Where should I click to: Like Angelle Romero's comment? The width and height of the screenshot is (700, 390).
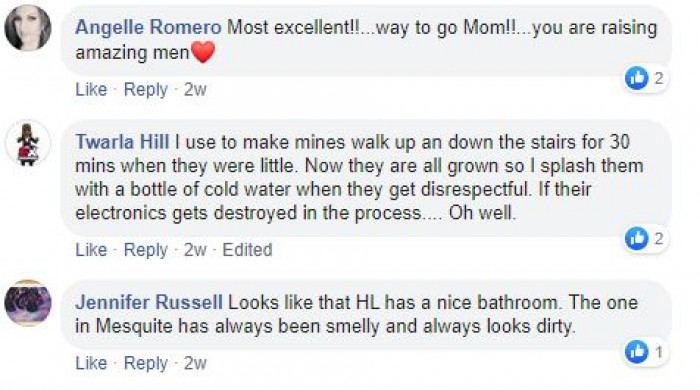tap(91, 90)
